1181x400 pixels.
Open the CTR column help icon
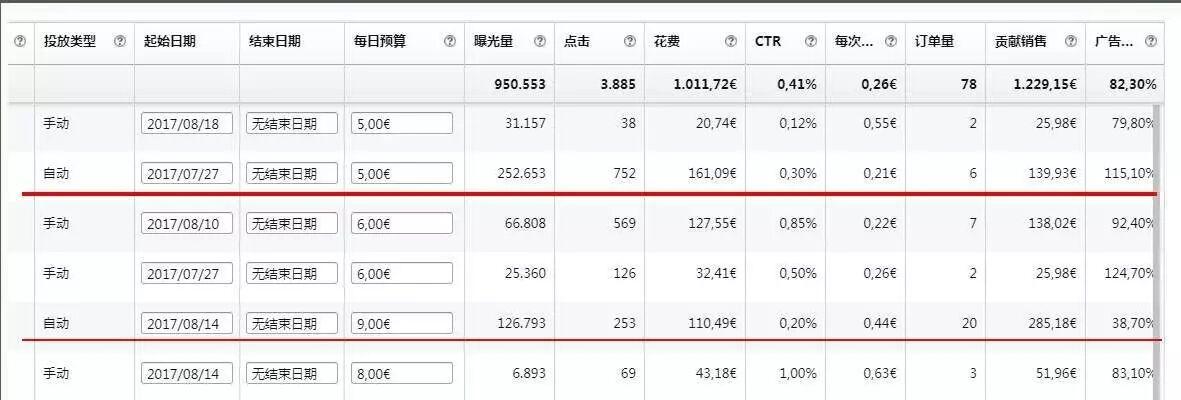pyautogui.click(x=811, y=42)
